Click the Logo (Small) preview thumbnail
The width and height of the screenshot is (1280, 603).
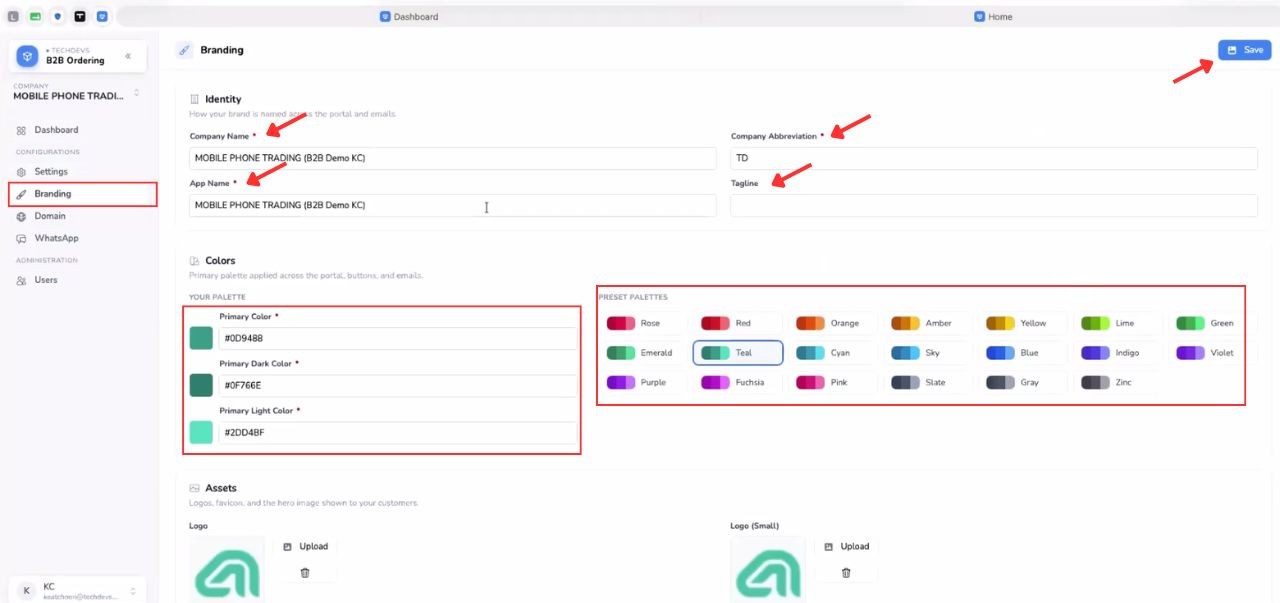click(x=768, y=570)
